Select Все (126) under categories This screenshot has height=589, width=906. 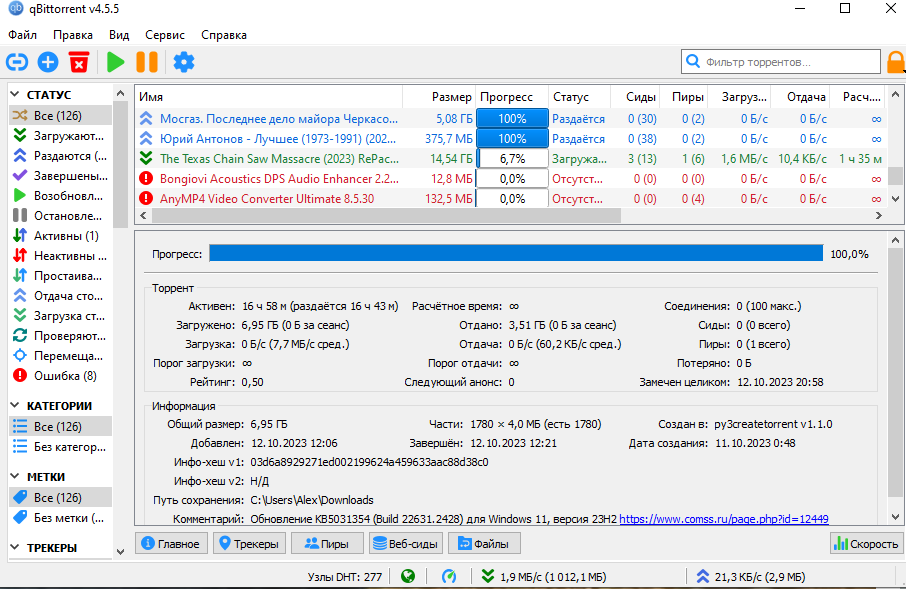click(x=61, y=427)
